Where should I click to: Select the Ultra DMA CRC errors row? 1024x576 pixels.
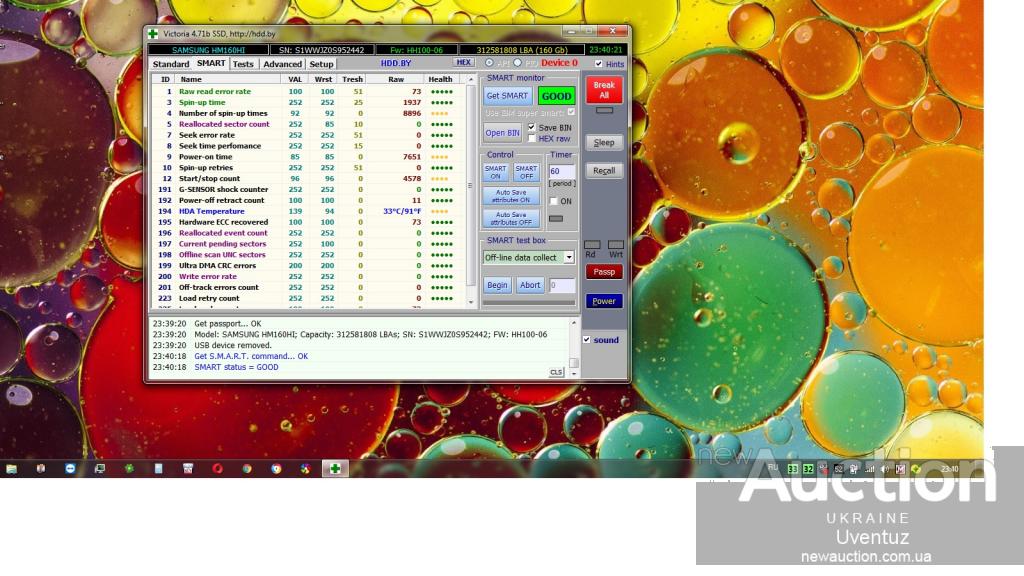coord(308,265)
